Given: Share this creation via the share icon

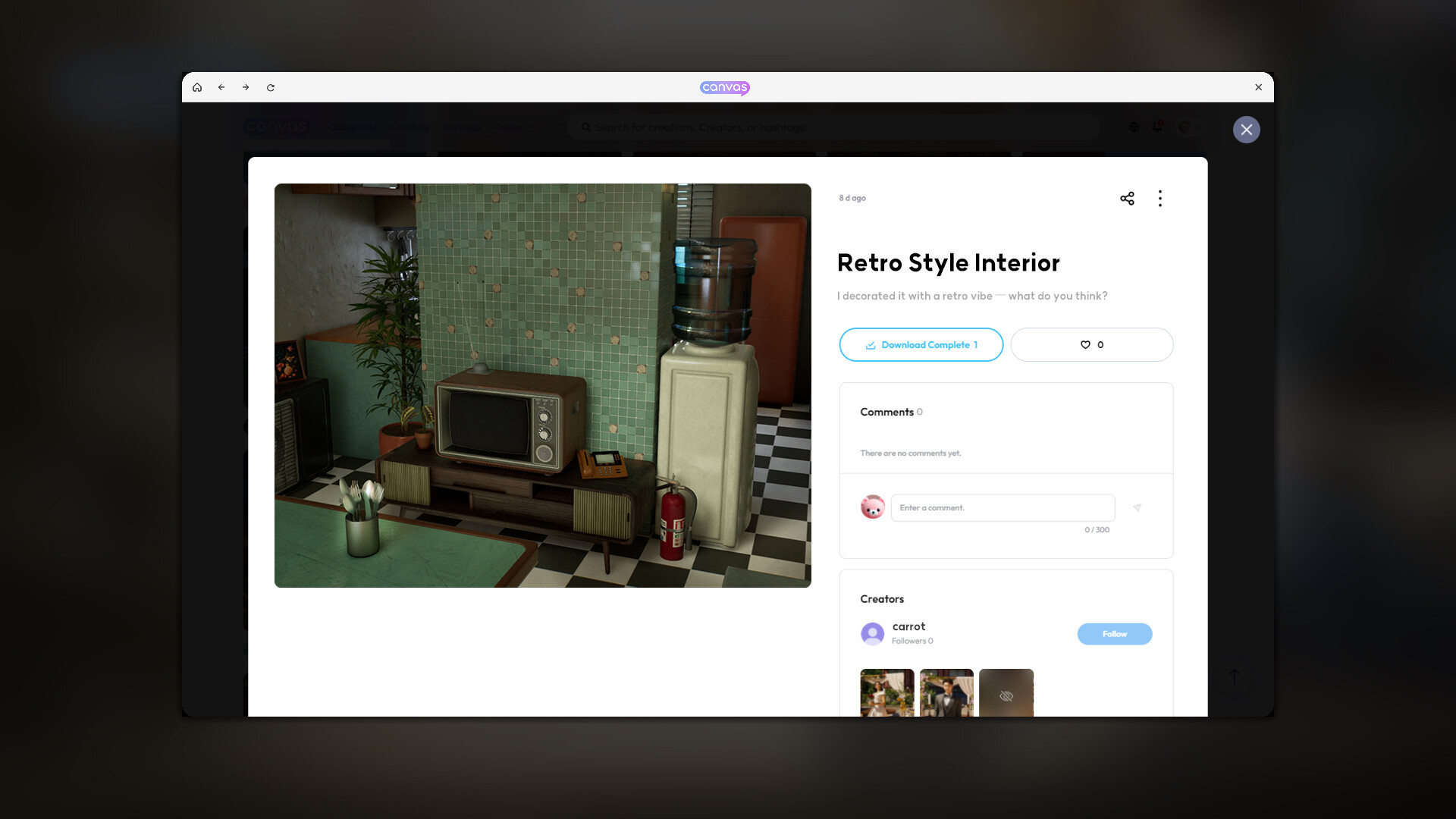Looking at the screenshot, I should point(1127,198).
